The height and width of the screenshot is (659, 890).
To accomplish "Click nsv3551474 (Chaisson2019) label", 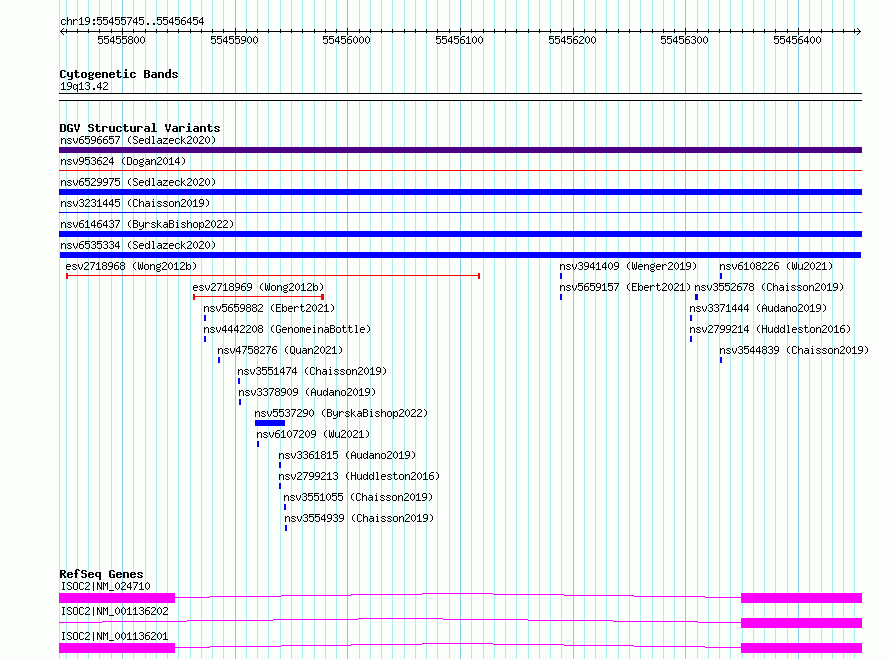I will click(x=312, y=371).
